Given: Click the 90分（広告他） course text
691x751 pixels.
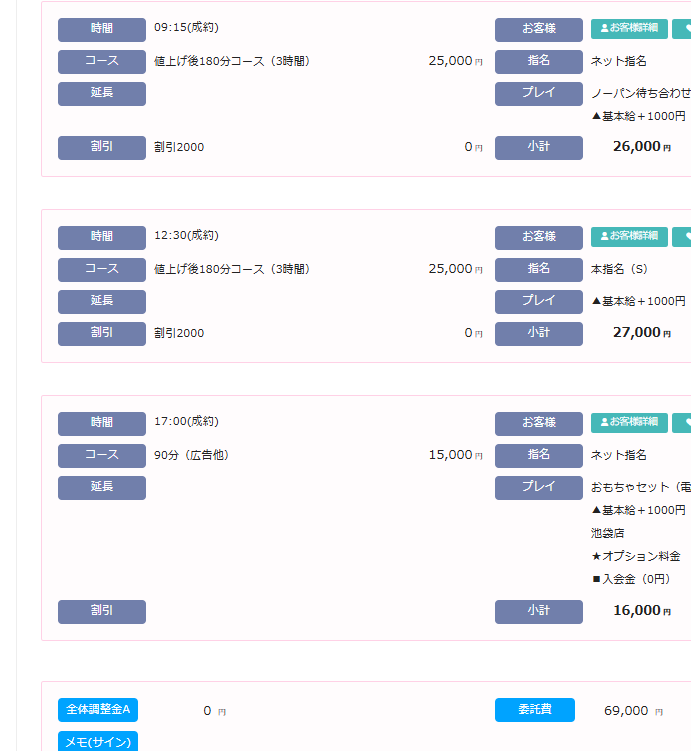Looking at the screenshot, I should tap(191, 455).
